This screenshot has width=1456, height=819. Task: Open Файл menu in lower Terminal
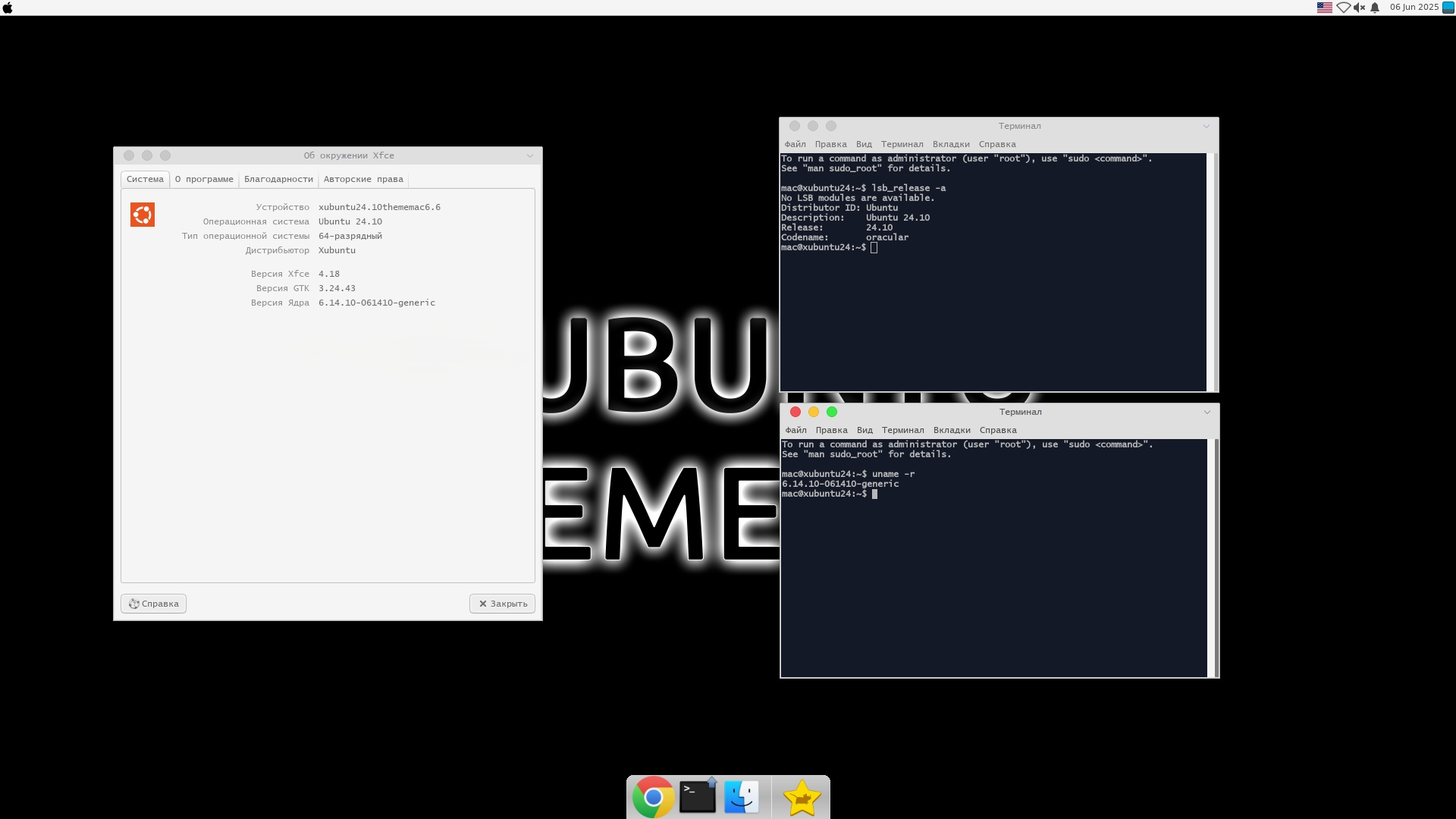(795, 430)
